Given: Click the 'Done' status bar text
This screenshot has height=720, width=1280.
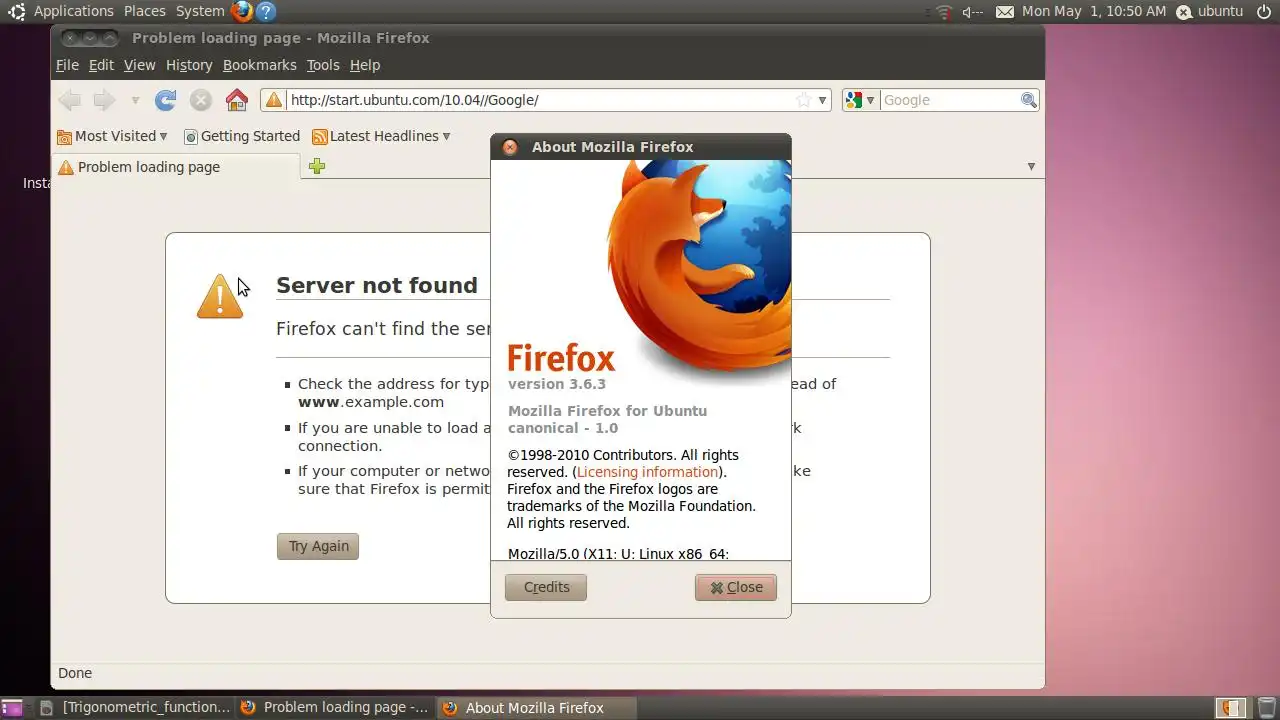Looking at the screenshot, I should point(75,673).
